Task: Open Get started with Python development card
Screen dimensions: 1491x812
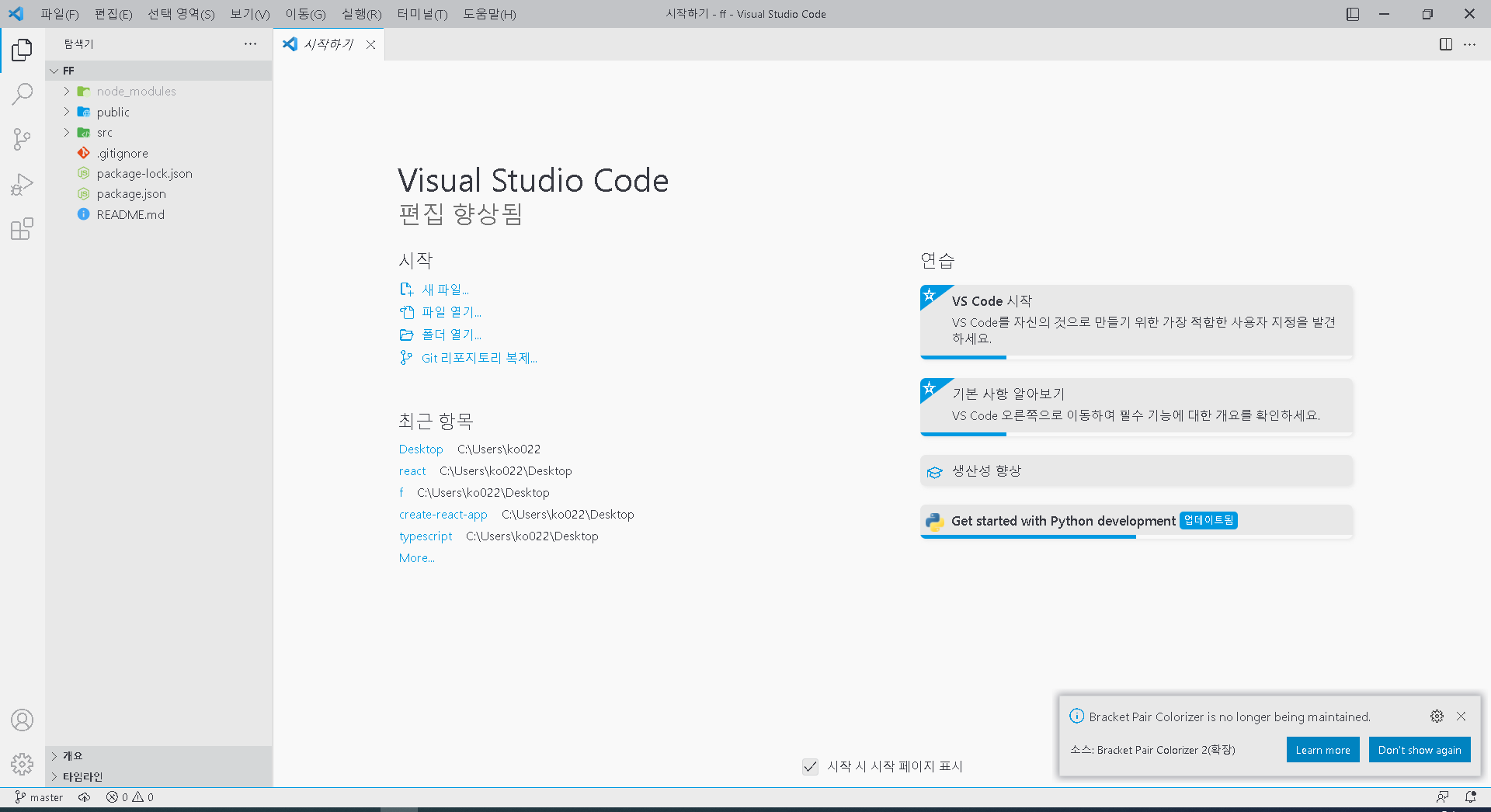Action: click(x=1136, y=522)
